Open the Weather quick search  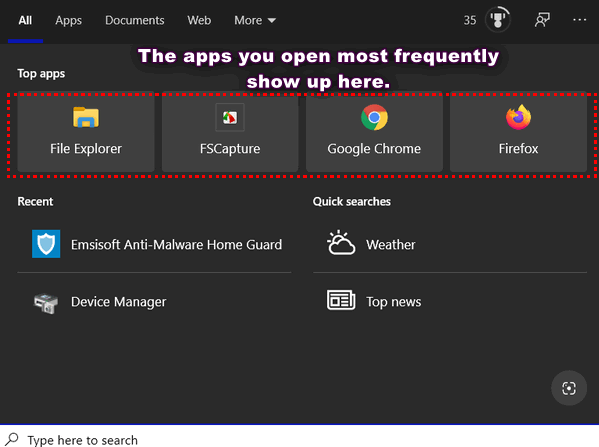[450, 244]
